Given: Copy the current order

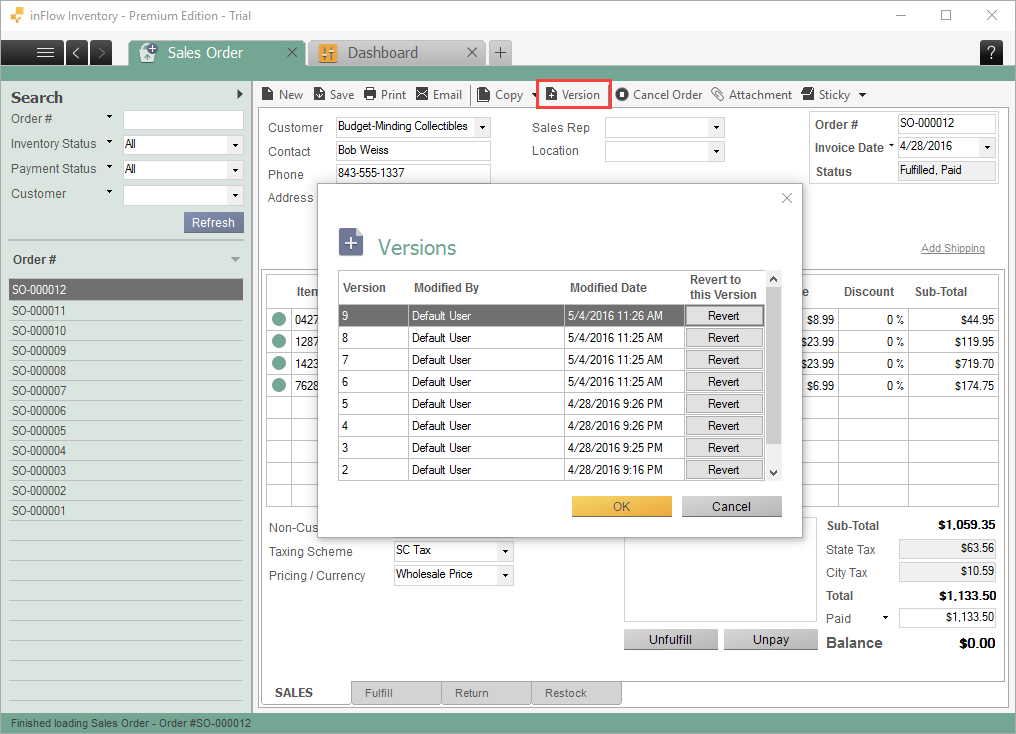Looking at the screenshot, I should point(503,94).
